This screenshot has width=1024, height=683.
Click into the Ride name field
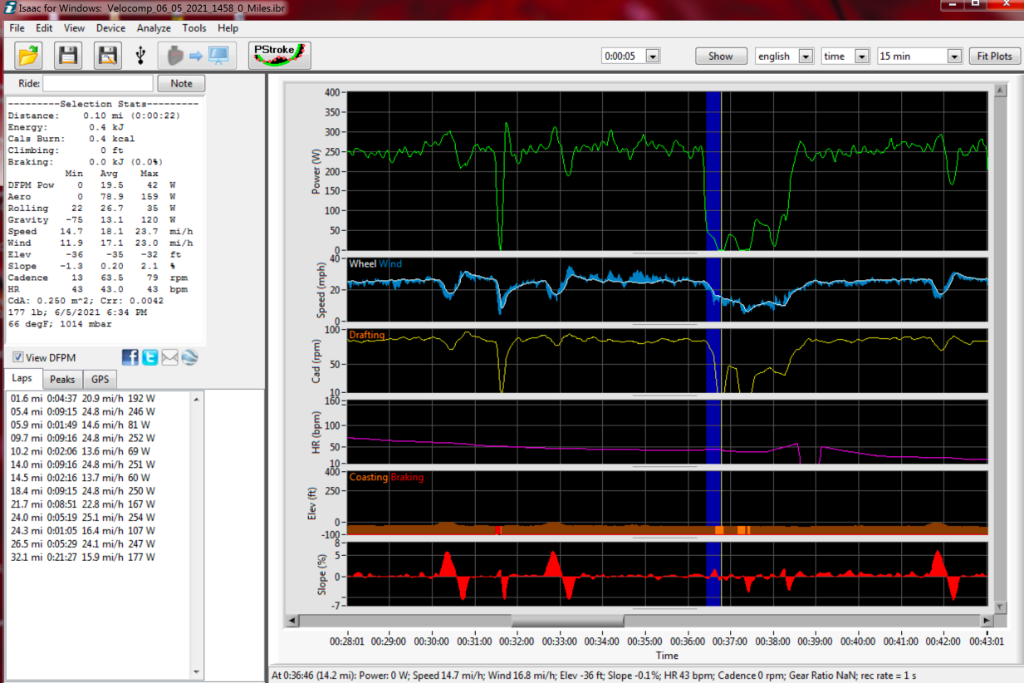coord(98,84)
